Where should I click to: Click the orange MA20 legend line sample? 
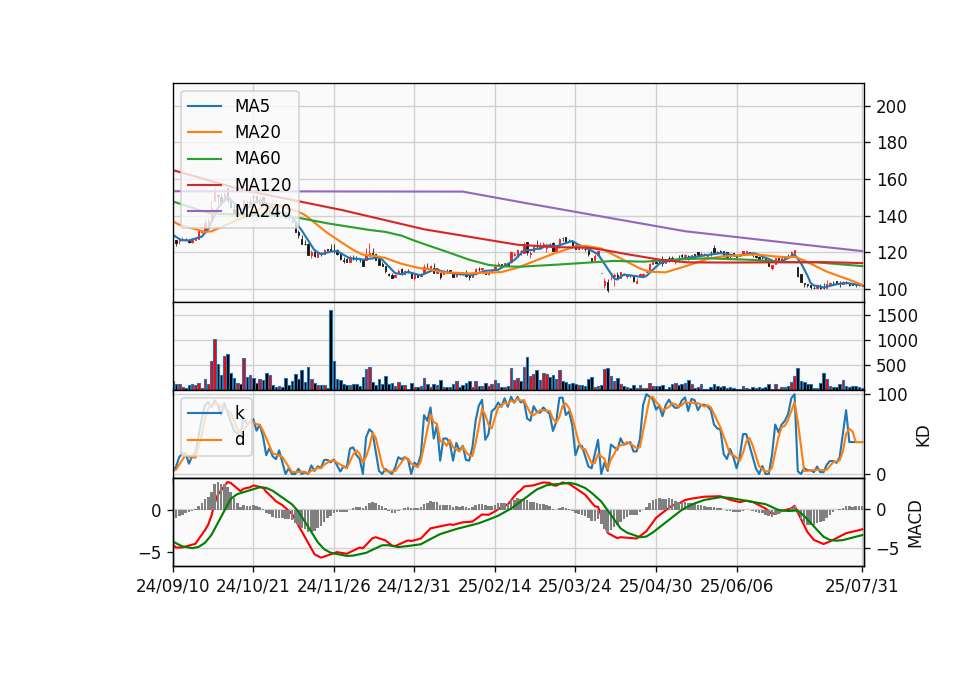pos(204,133)
